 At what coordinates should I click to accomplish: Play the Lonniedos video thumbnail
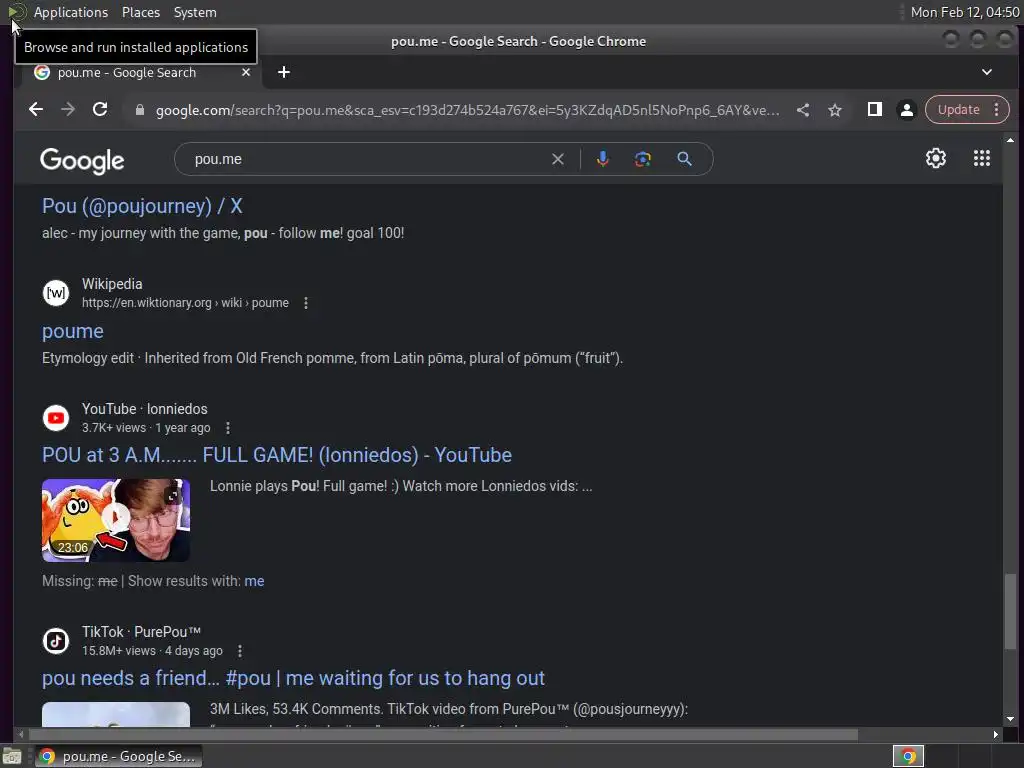pyautogui.click(x=116, y=520)
